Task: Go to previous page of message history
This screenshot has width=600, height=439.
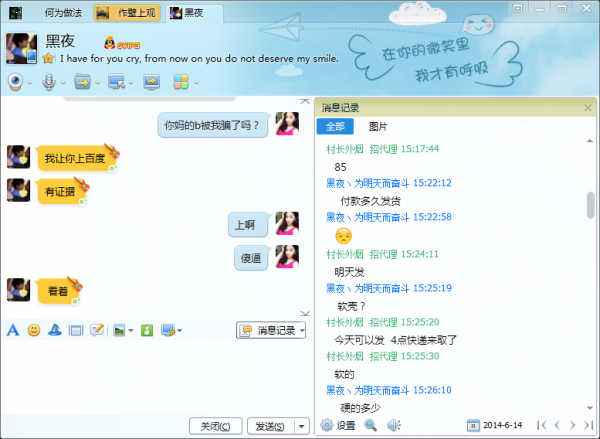Action: [x=557, y=425]
